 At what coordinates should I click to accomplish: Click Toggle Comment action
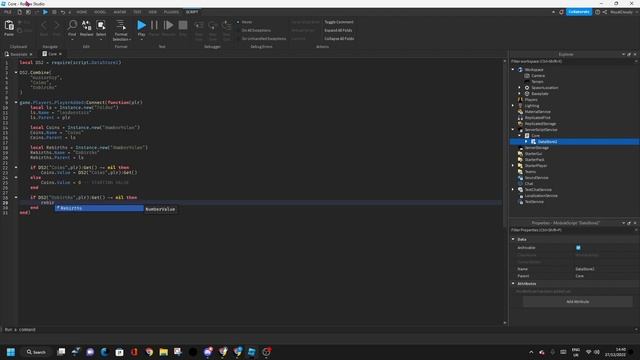(339, 22)
